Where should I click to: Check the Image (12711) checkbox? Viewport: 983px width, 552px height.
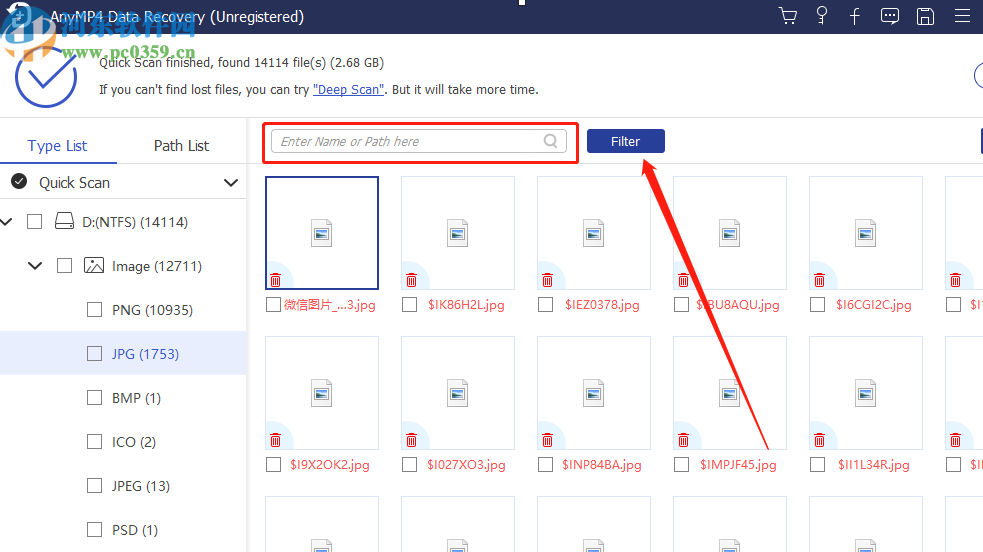[x=65, y=266]
